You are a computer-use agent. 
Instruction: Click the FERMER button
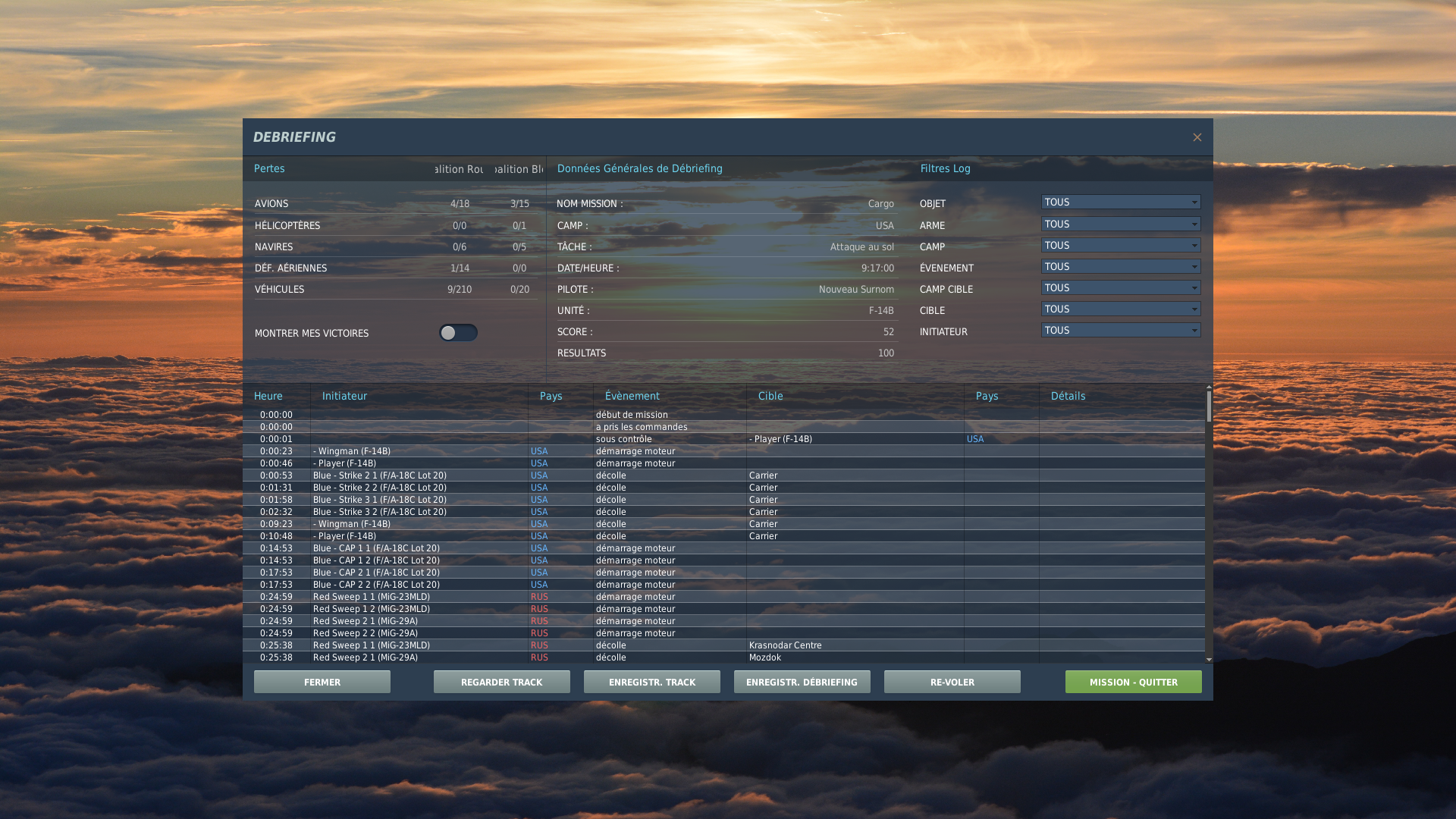point(322,682)
